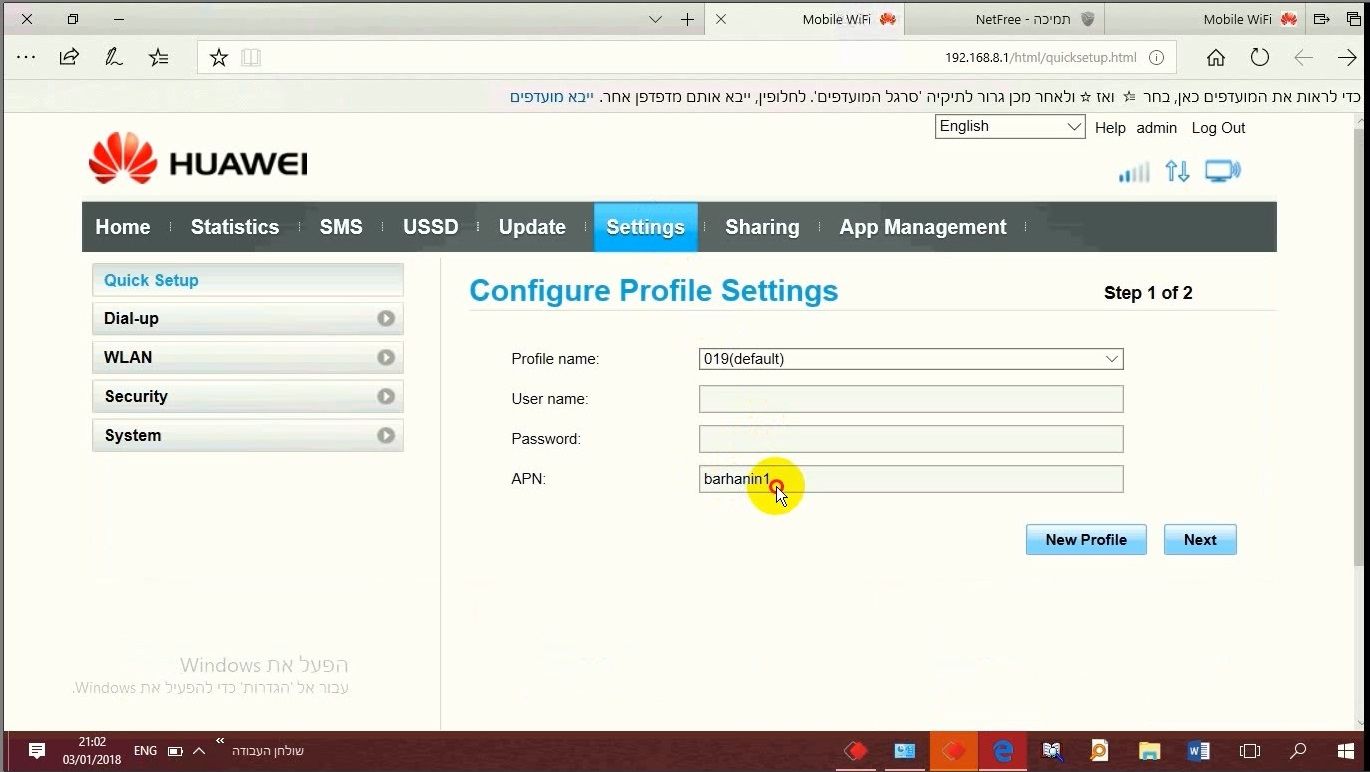The height and width of the screenshot is (772, 1370).
Task: Click the Share icon in Edge toolbar
Action: [69, 58]
